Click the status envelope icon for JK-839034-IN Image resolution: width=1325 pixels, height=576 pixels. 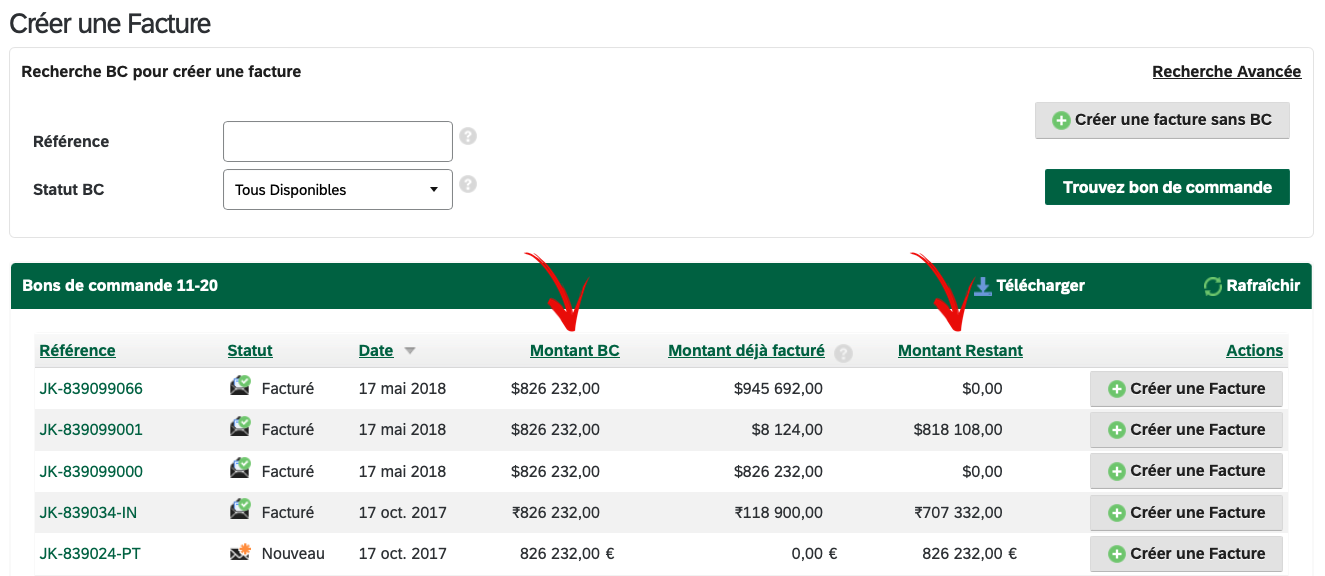pos(240,511)
